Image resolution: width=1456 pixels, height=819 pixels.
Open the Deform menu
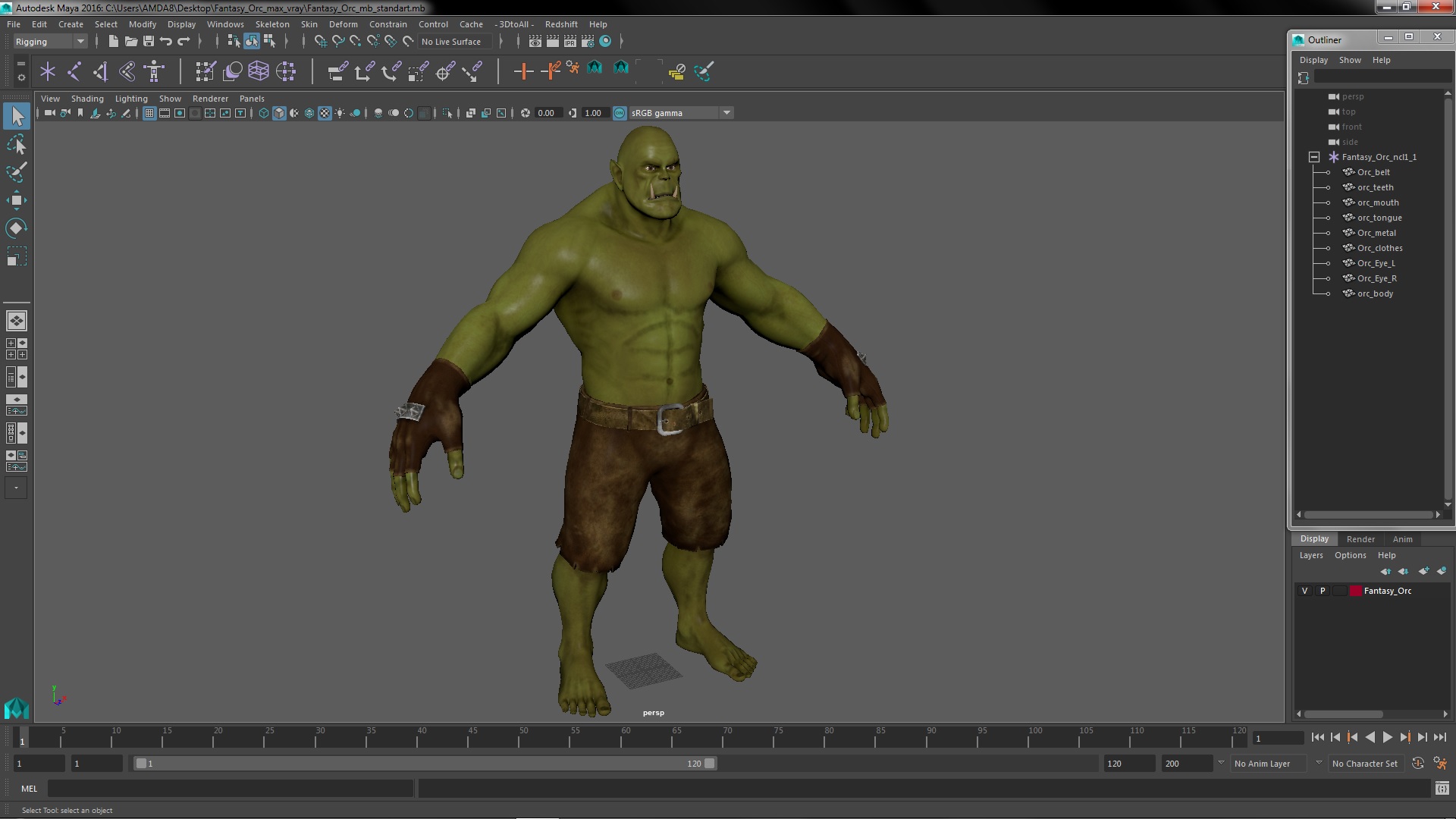[x=343, y=24]
